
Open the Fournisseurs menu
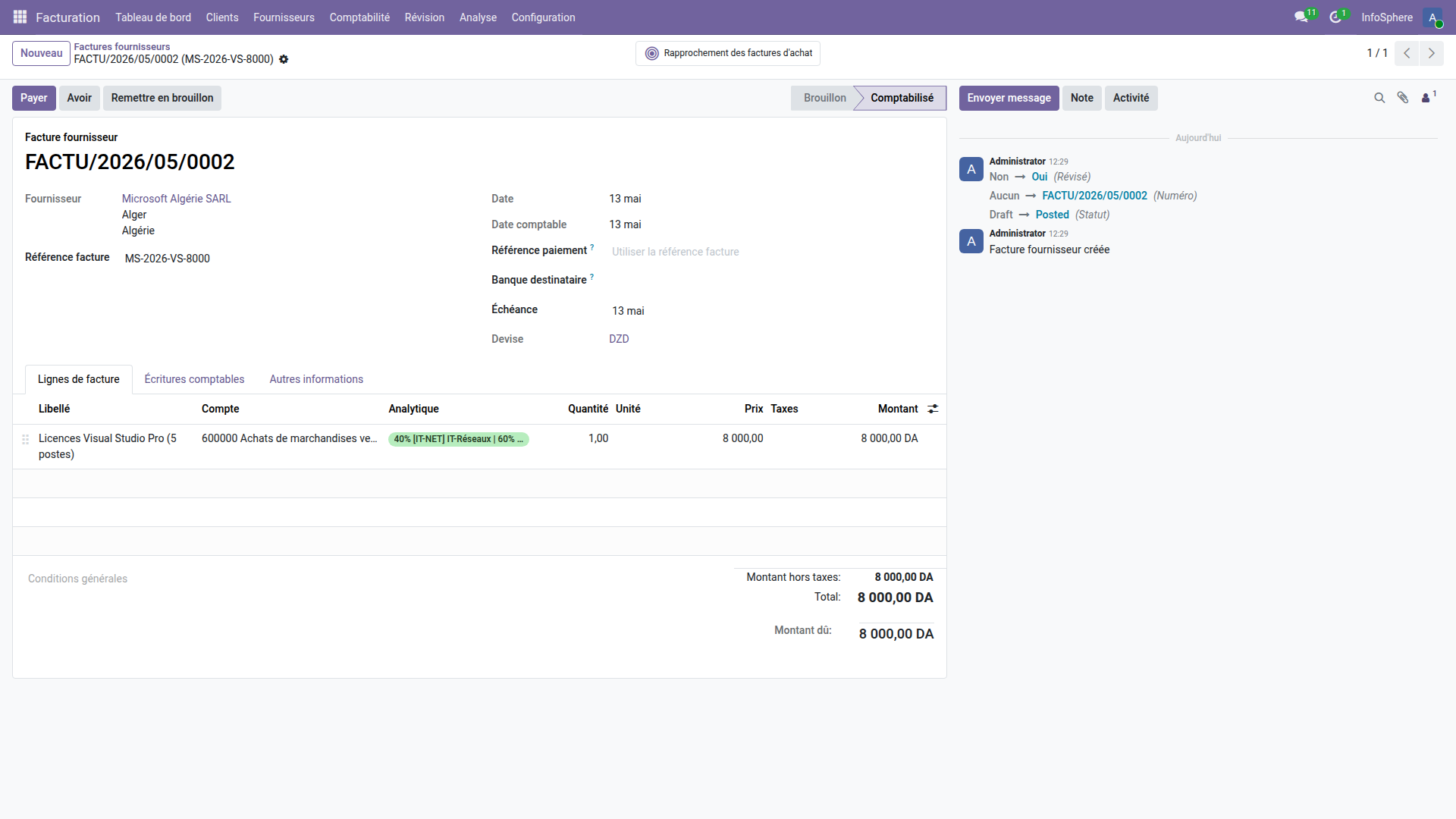point(284,17)
